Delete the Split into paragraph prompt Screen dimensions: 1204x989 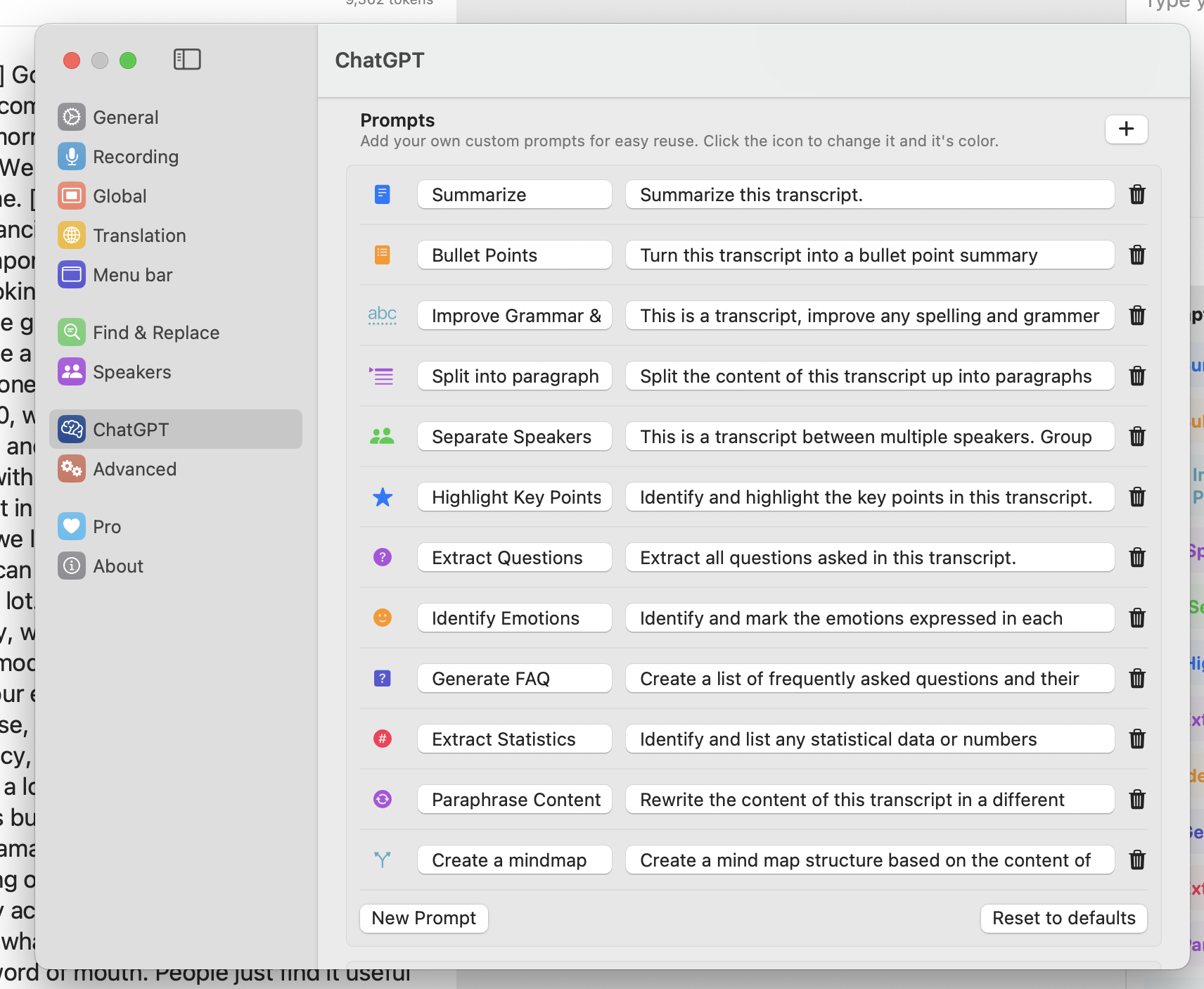point(1137,376)
